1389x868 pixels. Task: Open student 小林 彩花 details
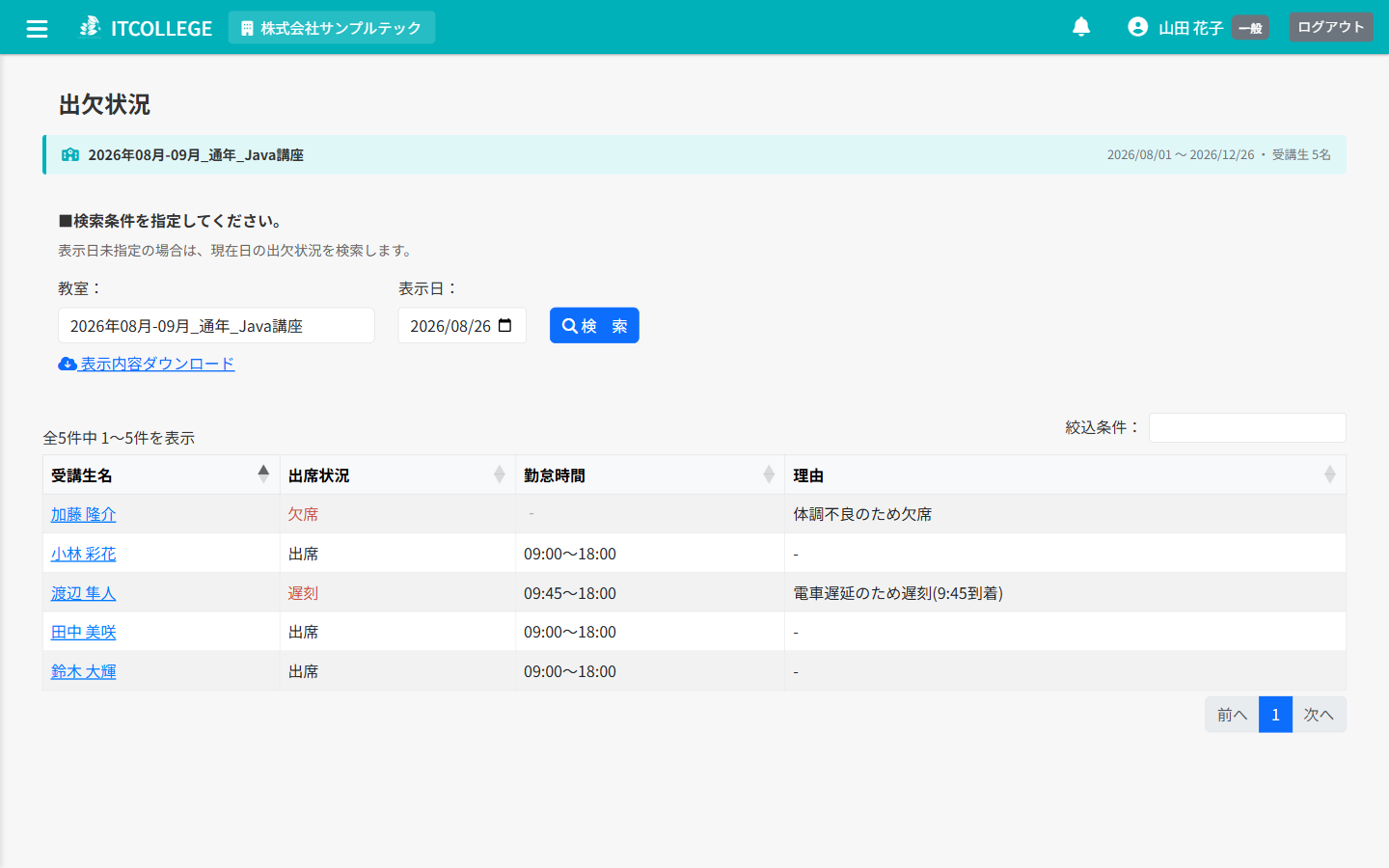tap(84, 554)
